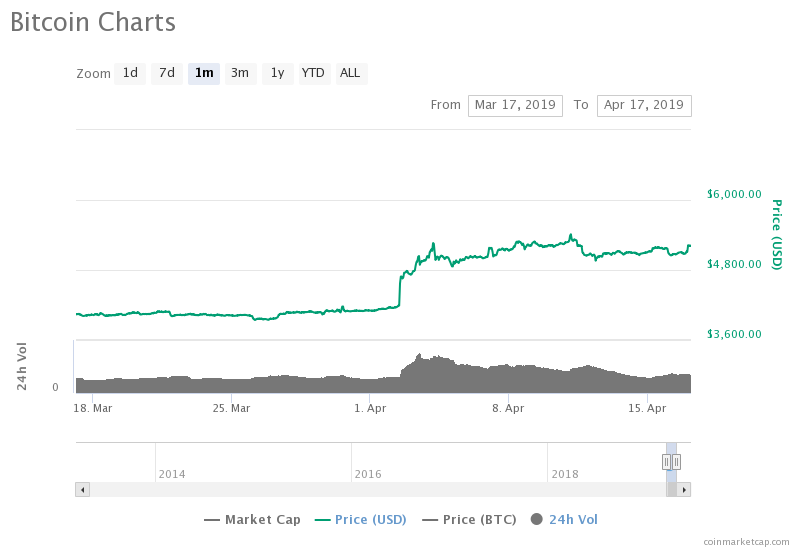Image resolution: width=800 pixels, height=550 pixels.
Task: Open coinmarketcap.com credit link
Action: point(746,542)
